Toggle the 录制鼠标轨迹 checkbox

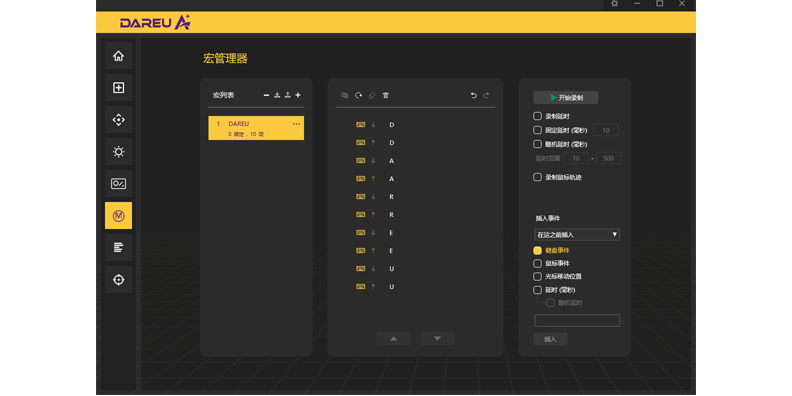[x=537, y=177]
